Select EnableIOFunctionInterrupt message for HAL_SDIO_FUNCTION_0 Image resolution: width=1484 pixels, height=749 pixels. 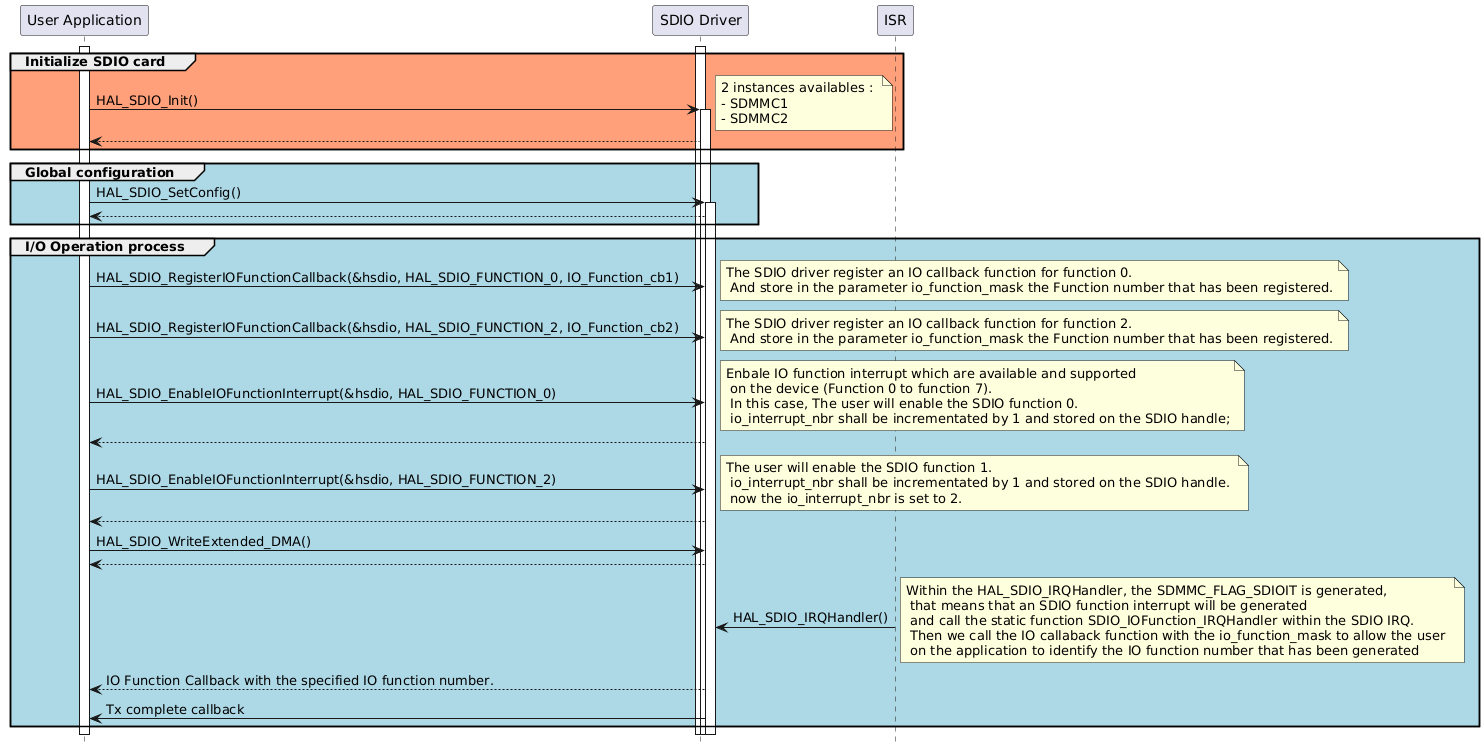(326, 393)
